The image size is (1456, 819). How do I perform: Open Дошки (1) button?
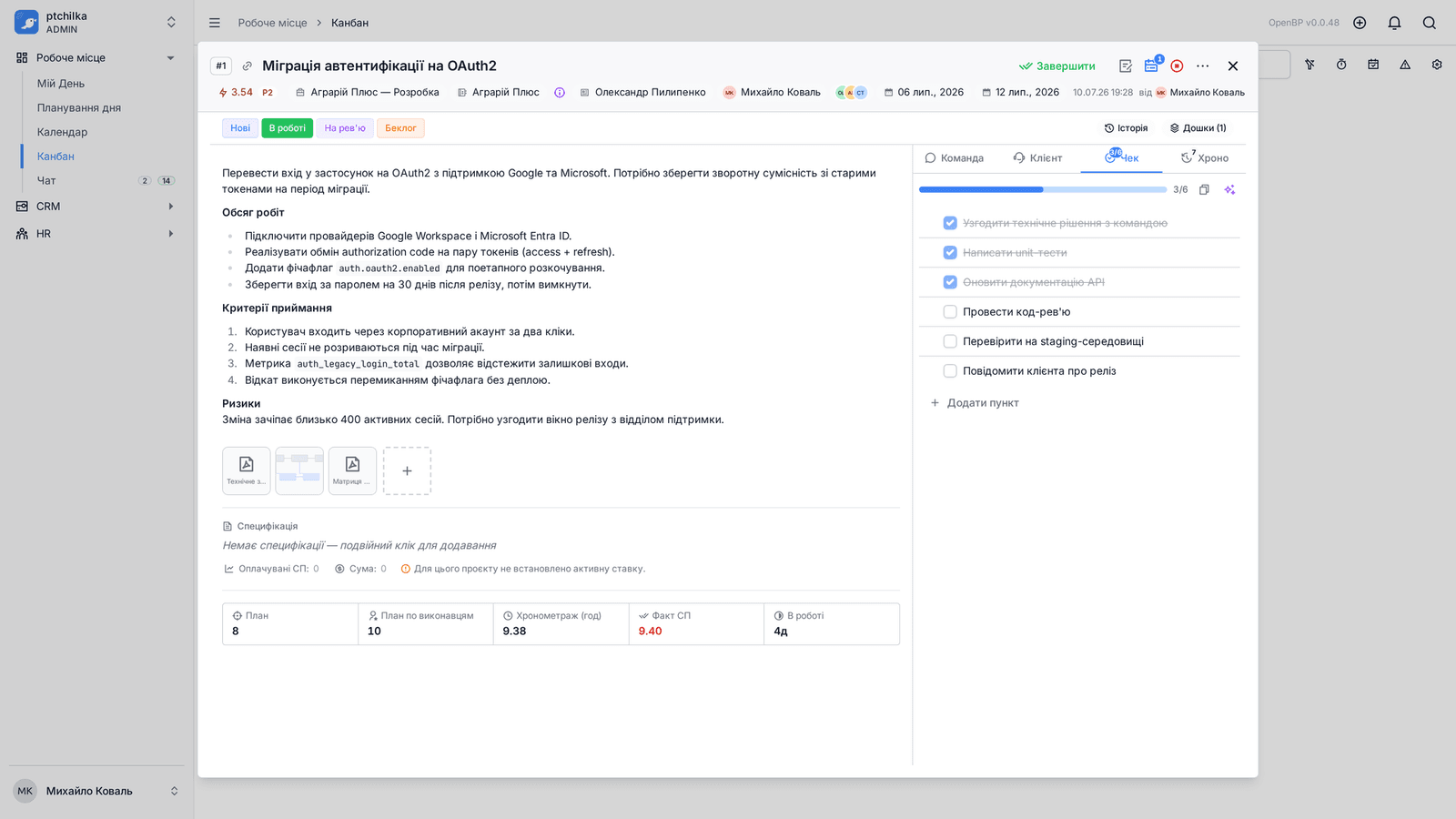[1198, 128]
